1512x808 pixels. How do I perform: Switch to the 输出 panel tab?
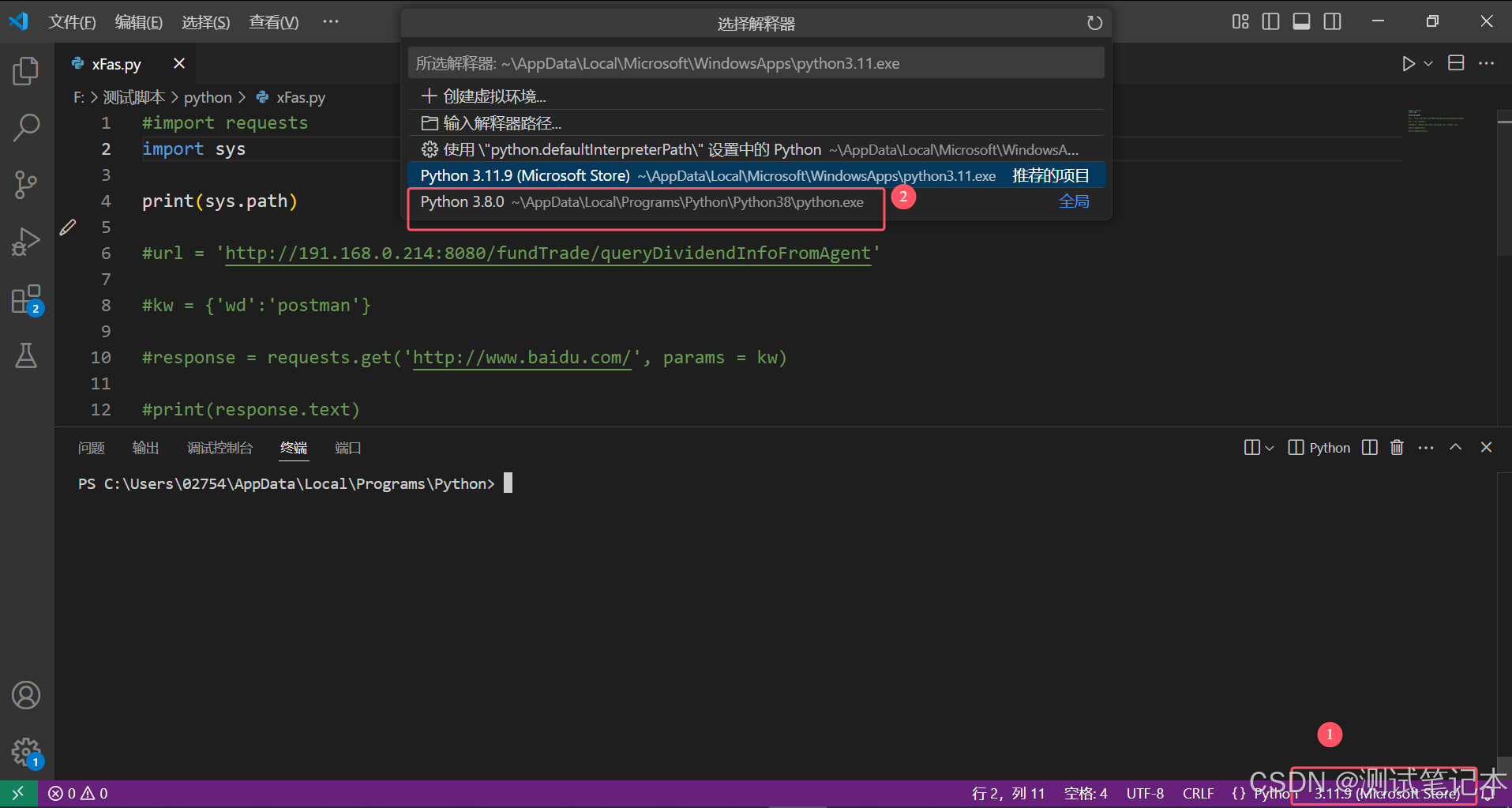click(145, 447)
